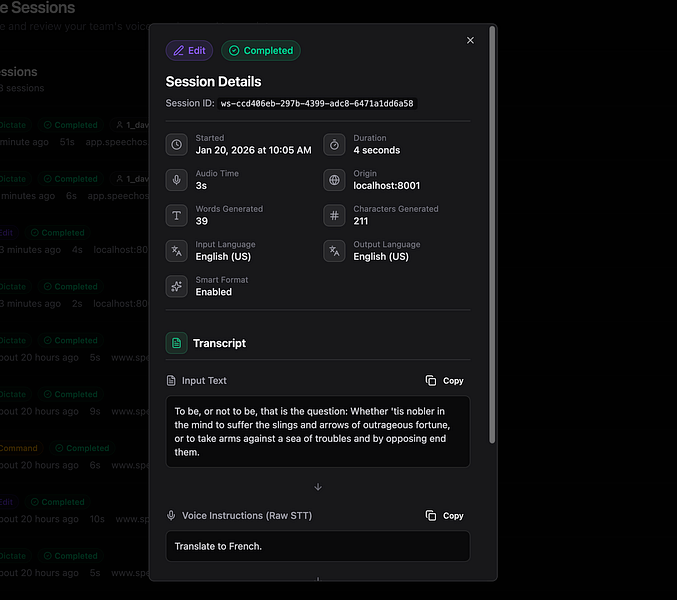Copy the Input Text content
The image size is (677, 600).
(444, 381)
